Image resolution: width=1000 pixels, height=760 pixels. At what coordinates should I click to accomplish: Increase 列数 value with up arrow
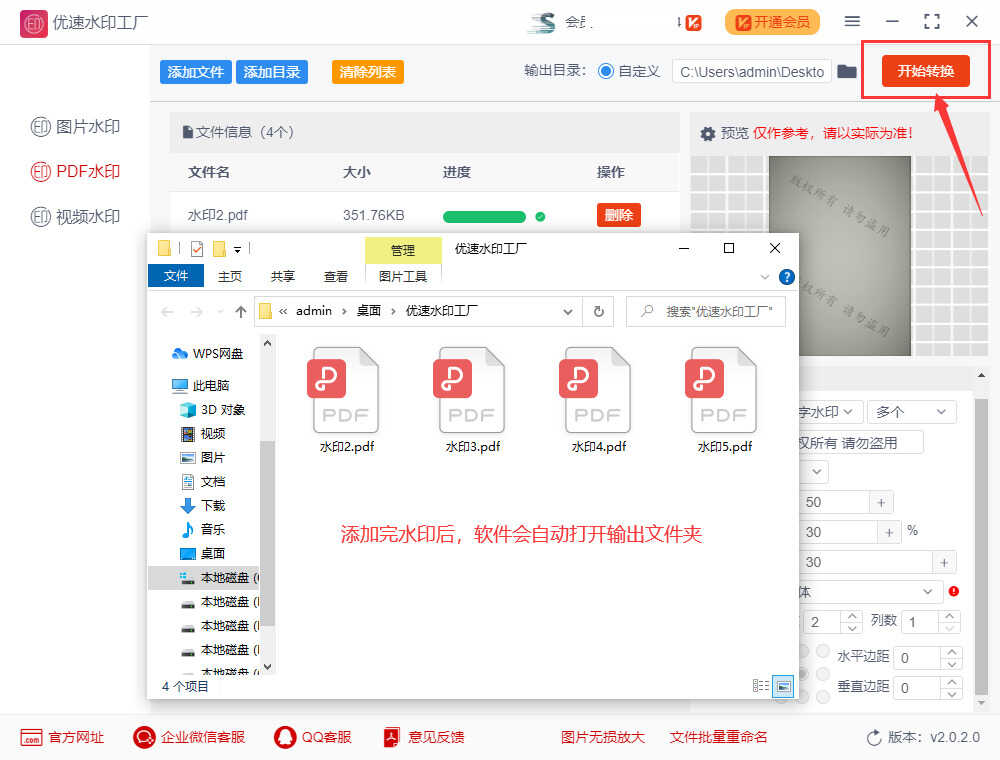click(950, 616)
